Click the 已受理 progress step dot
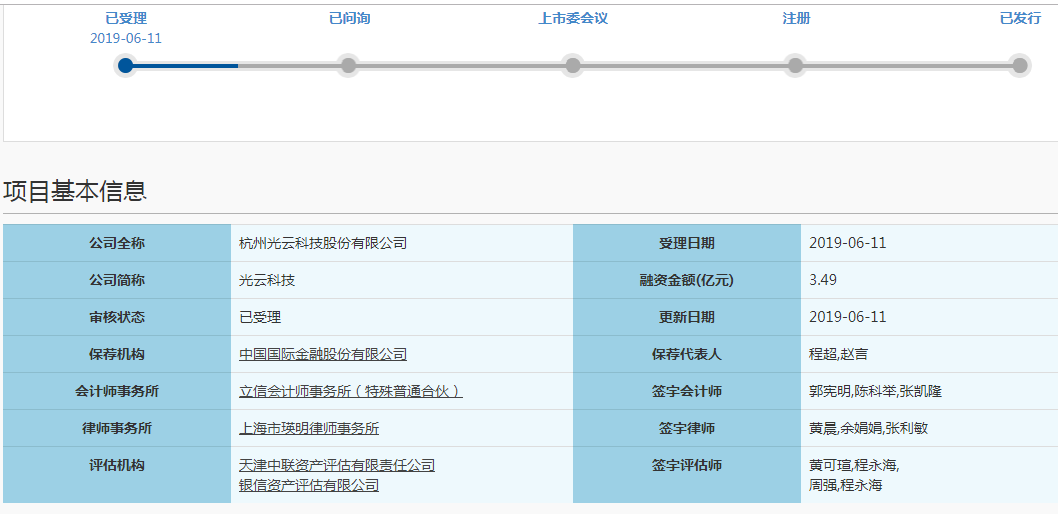Image resolution: width=1058 pixels, height=514 pixels. coord(125,65)
